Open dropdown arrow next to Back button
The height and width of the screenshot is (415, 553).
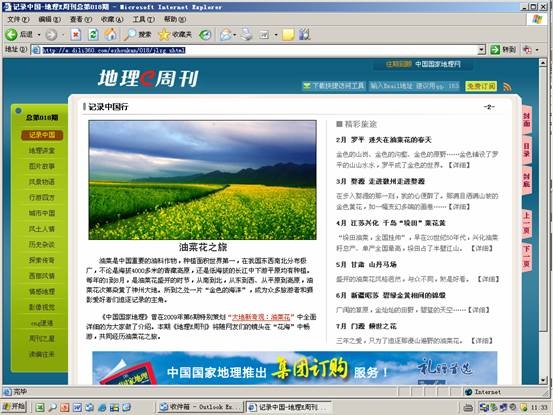coord(39,35)
